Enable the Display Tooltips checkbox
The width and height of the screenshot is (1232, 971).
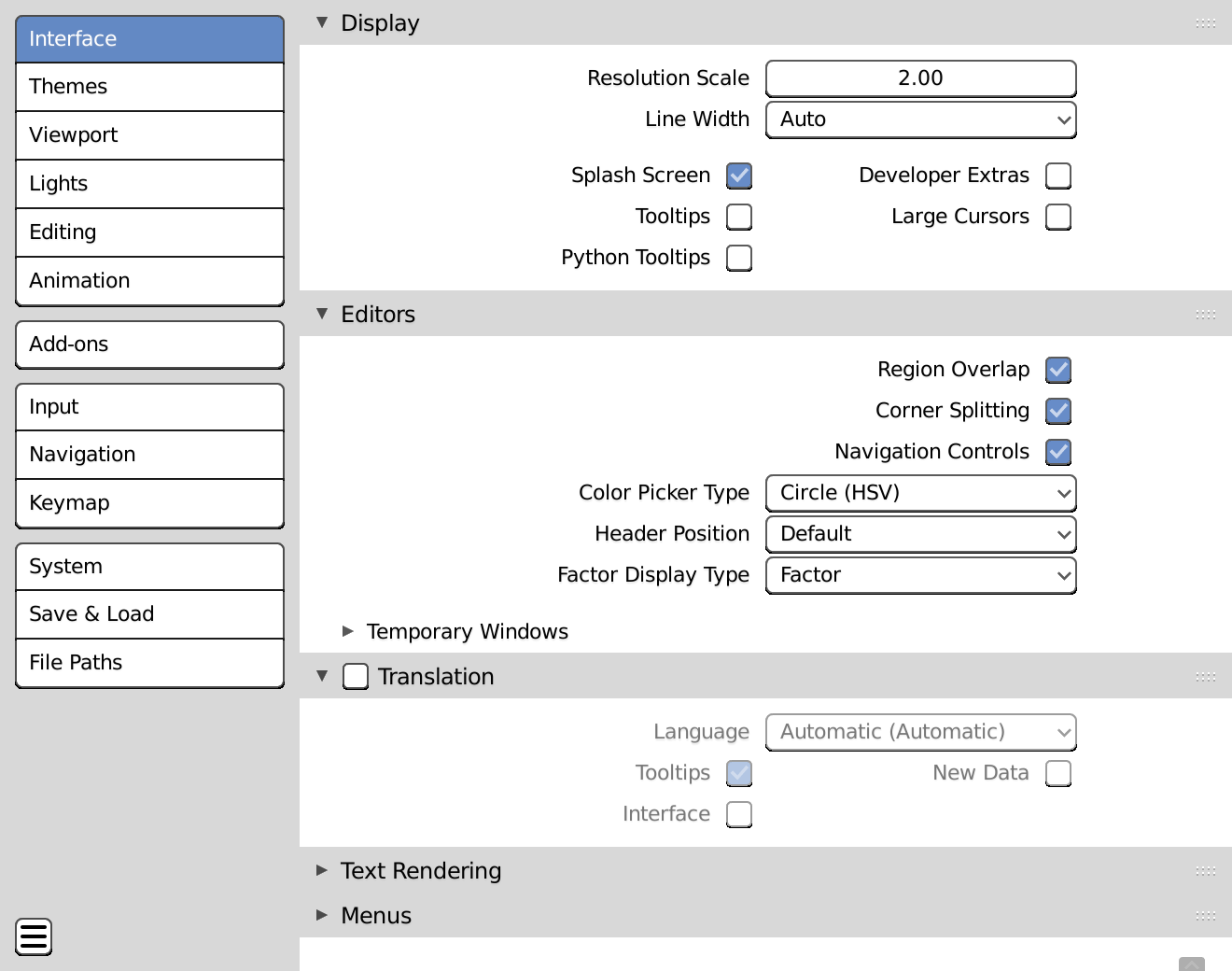(x=739, y=217)
